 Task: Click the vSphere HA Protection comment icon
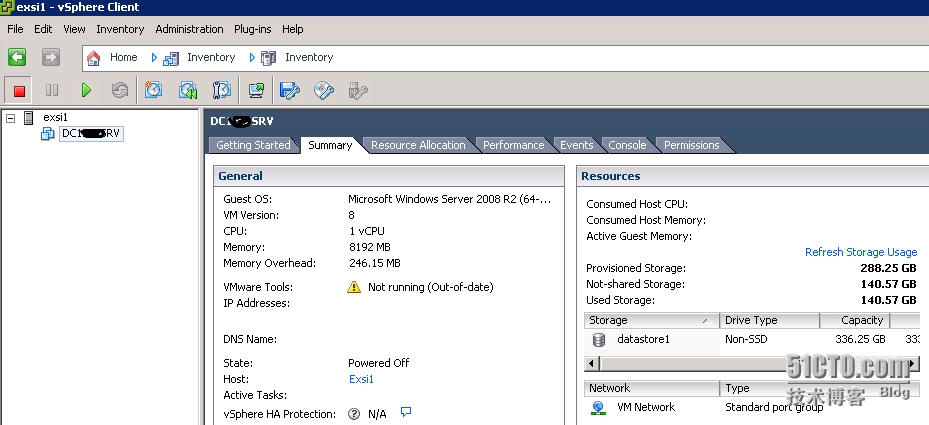[406, 412]
